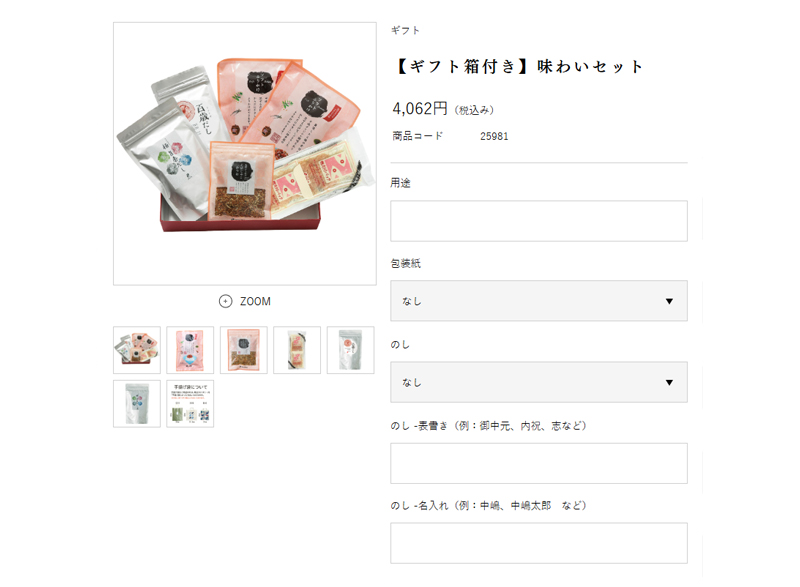The width and height of the screenshot is (800, 587).
Task: Select third thumbnail with furikake pouch
Action: 244,350
